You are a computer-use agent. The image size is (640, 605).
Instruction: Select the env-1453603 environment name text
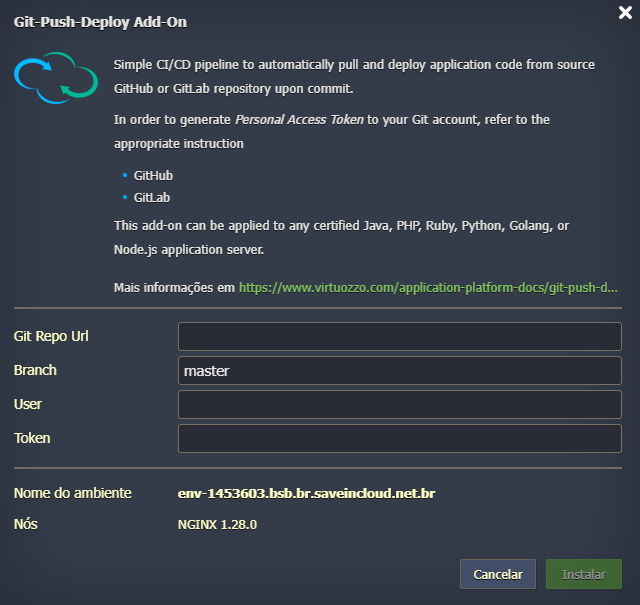[306, 493]
